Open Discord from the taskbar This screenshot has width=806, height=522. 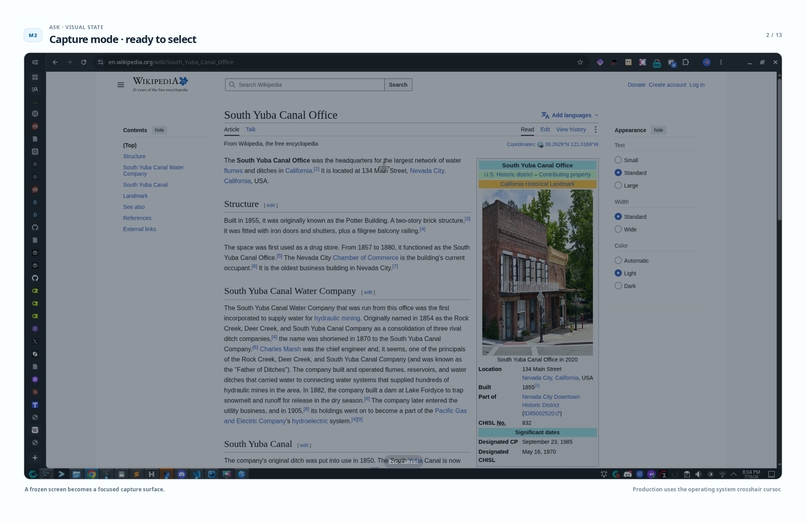[181, 474]
